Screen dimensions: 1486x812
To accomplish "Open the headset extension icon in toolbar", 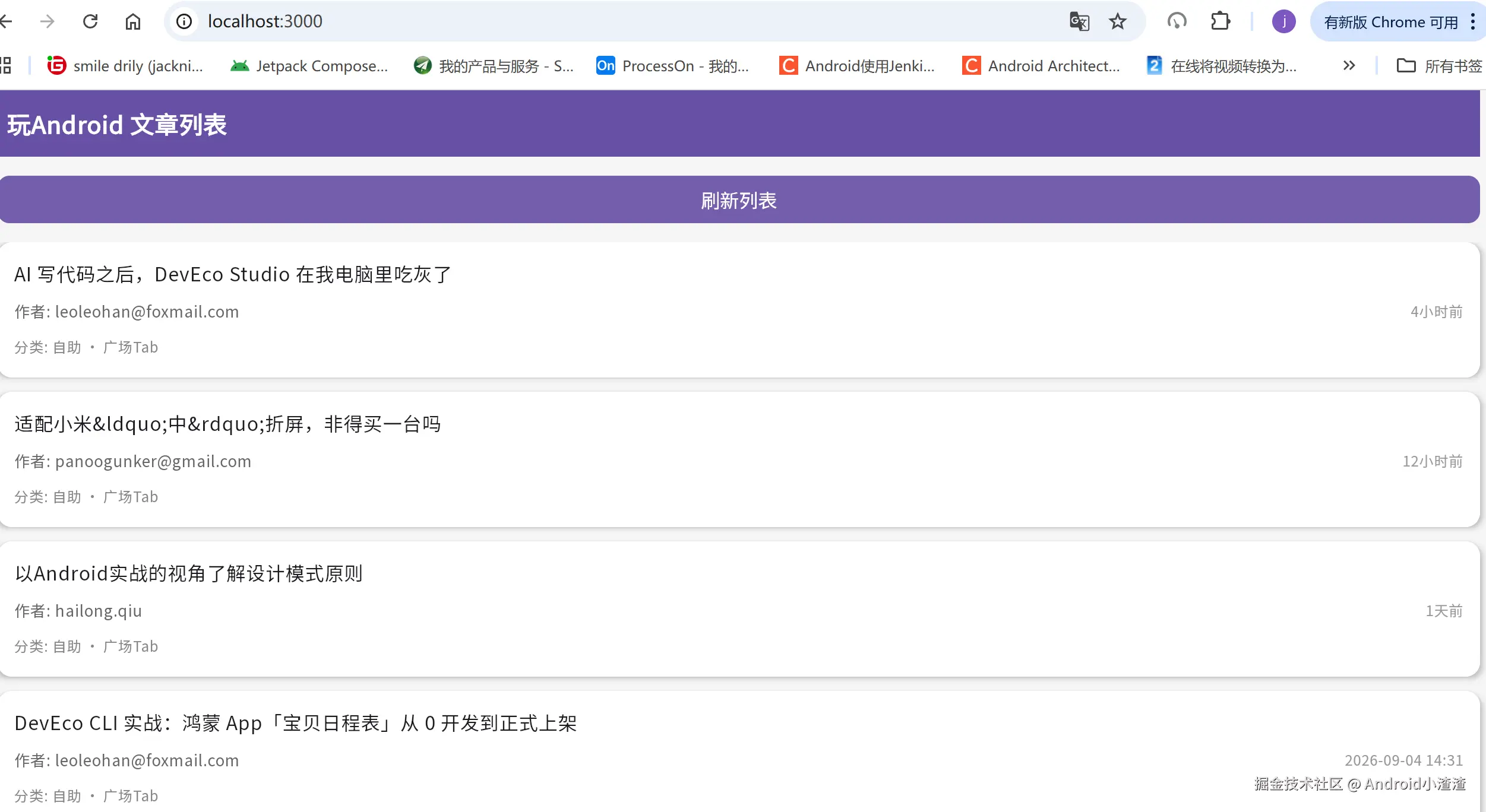I will pos(1177,22).
